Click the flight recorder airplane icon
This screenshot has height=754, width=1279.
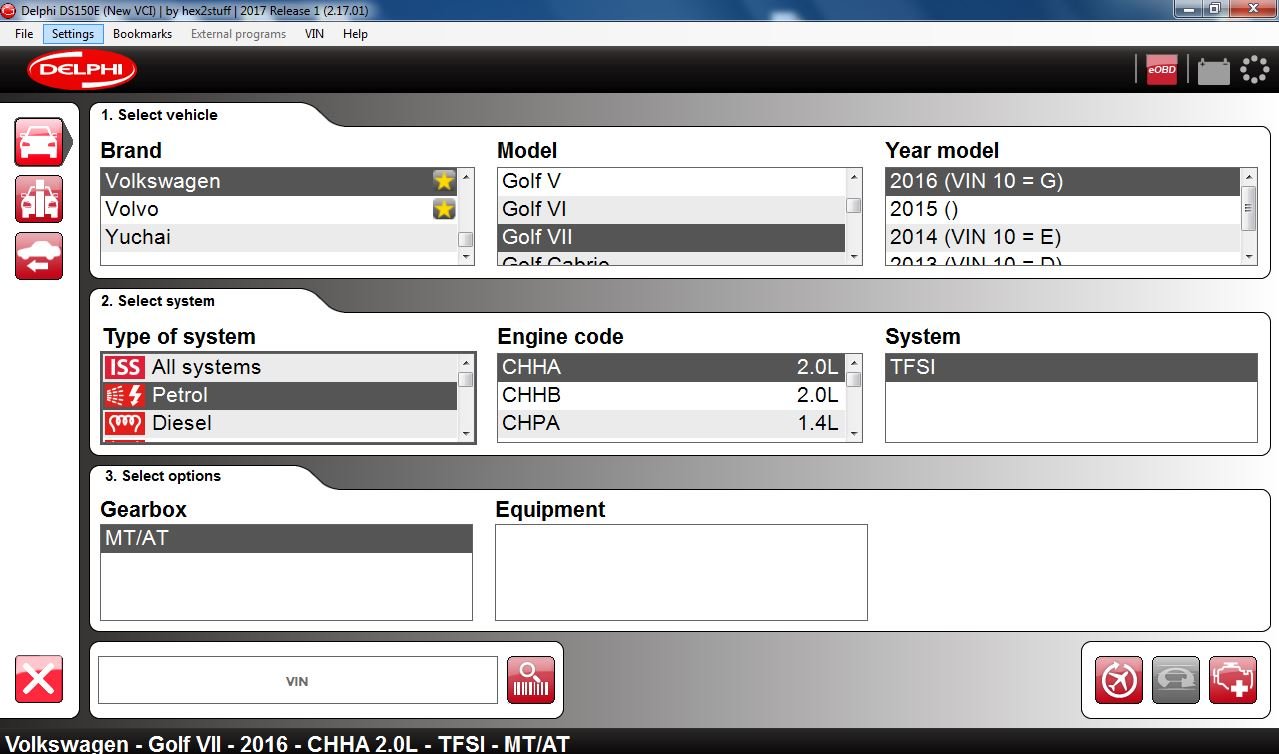tap(1119, 681)
